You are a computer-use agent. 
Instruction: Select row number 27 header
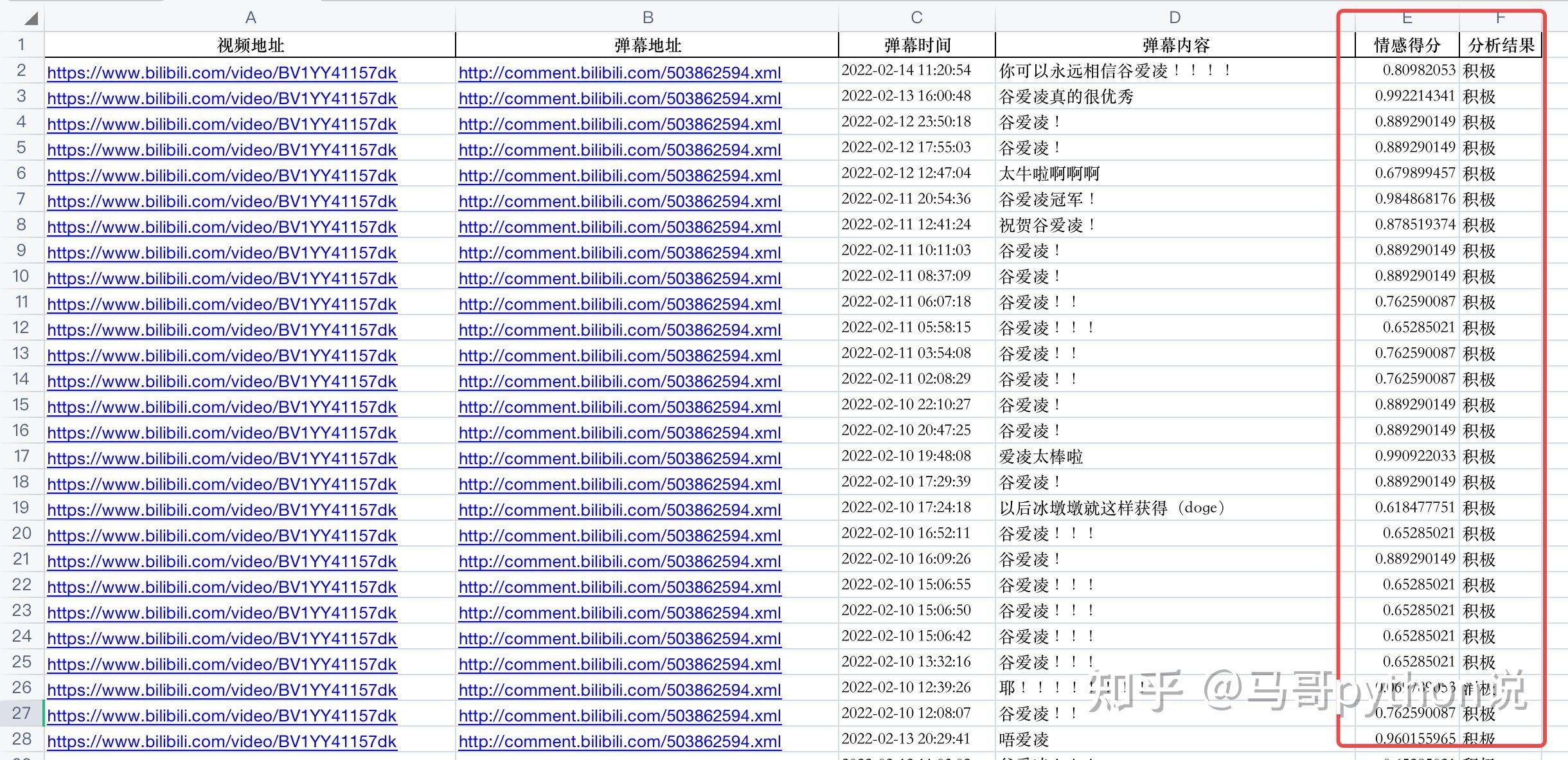point(21,712)
